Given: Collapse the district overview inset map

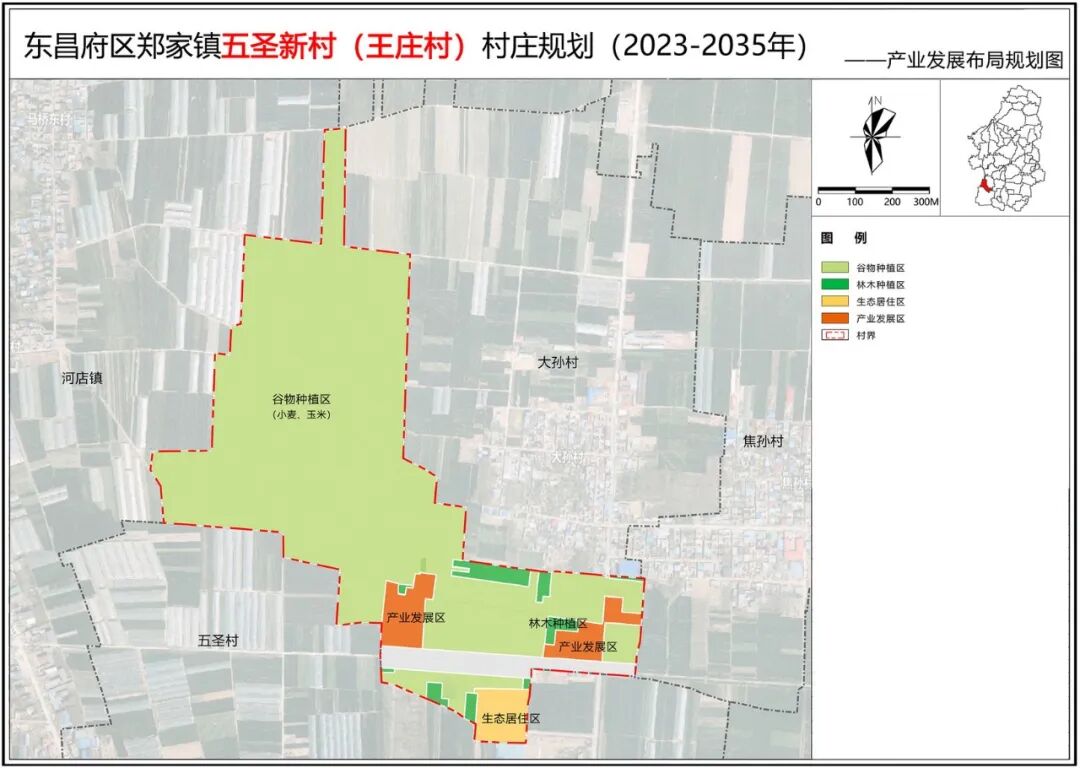Looking at the screenshot, I should click(1000, 150).
